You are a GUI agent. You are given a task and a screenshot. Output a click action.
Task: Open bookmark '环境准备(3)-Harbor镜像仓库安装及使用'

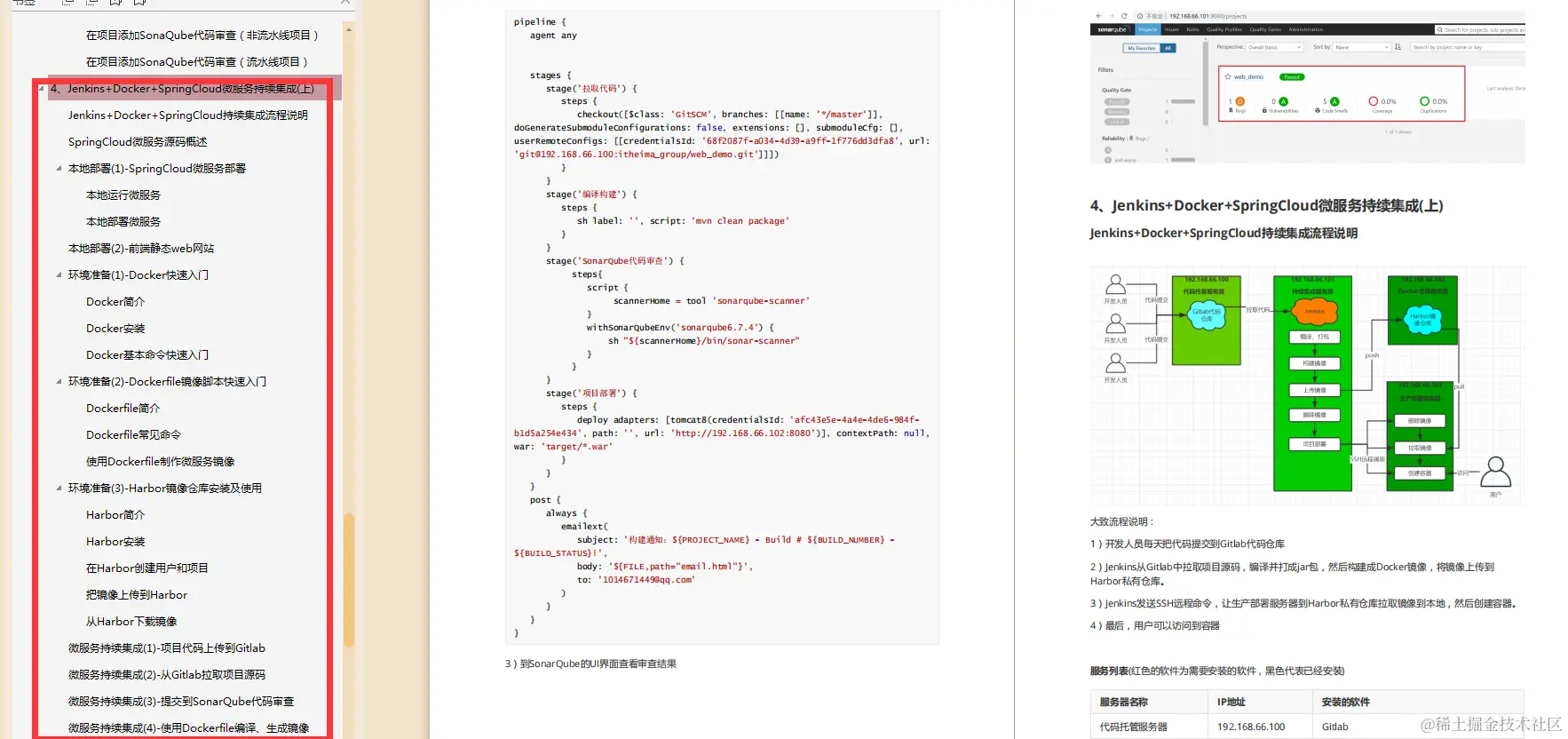point(165,489)
